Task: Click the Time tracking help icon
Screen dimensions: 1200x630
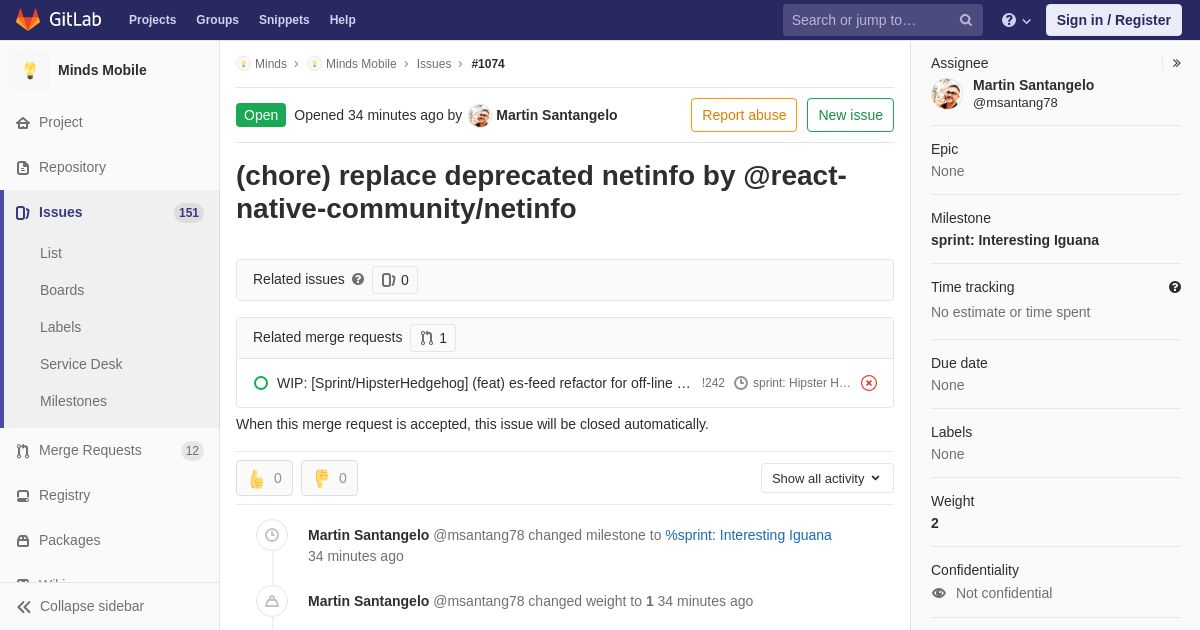Action: 1175,287
